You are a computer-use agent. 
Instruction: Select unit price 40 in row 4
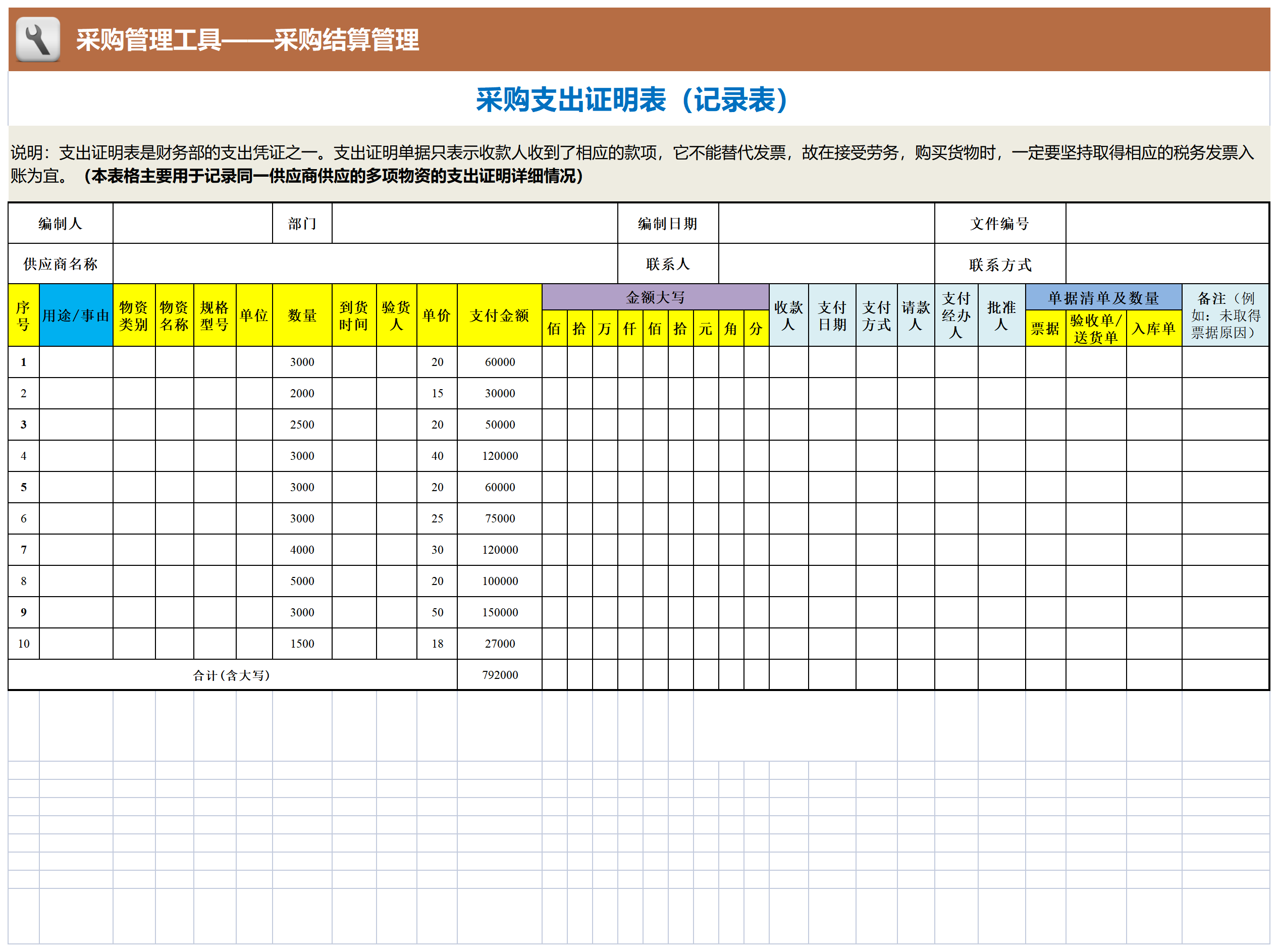437,455
